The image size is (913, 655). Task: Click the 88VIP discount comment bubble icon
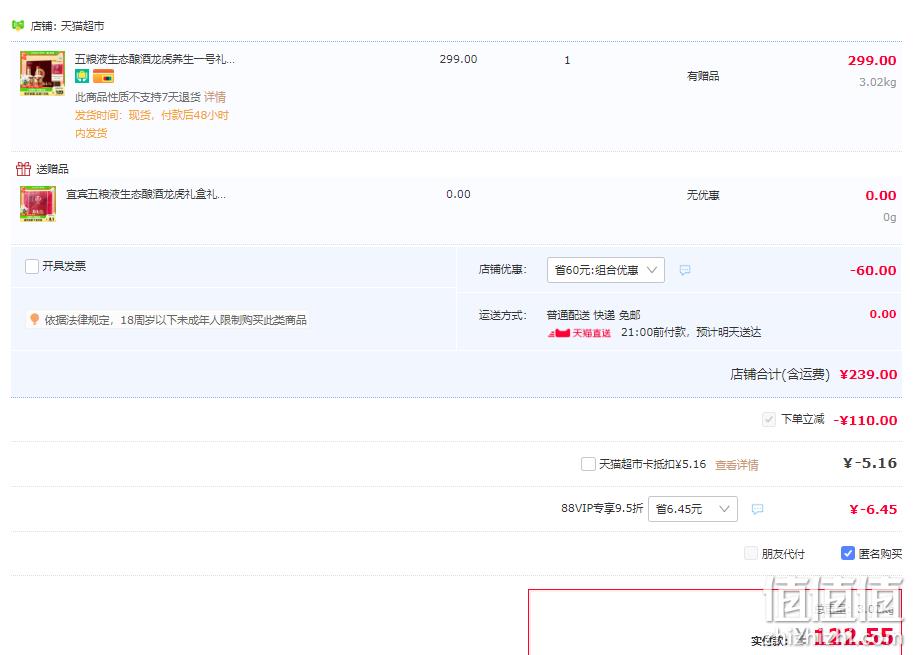tap(757, 509)
